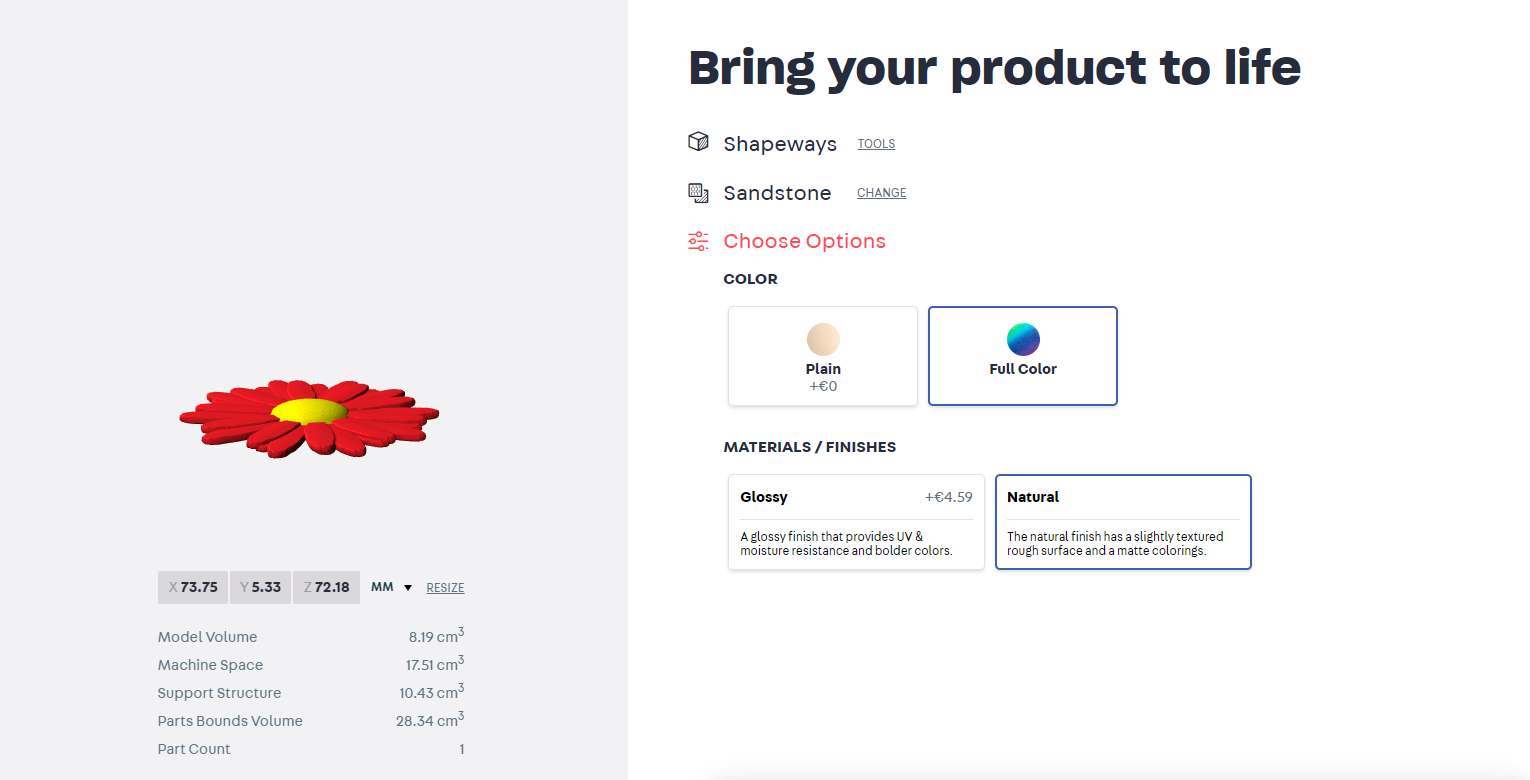Screen dimensions: 1530x780
Task: Click the RESIZE link
Action: click(445, 588)
